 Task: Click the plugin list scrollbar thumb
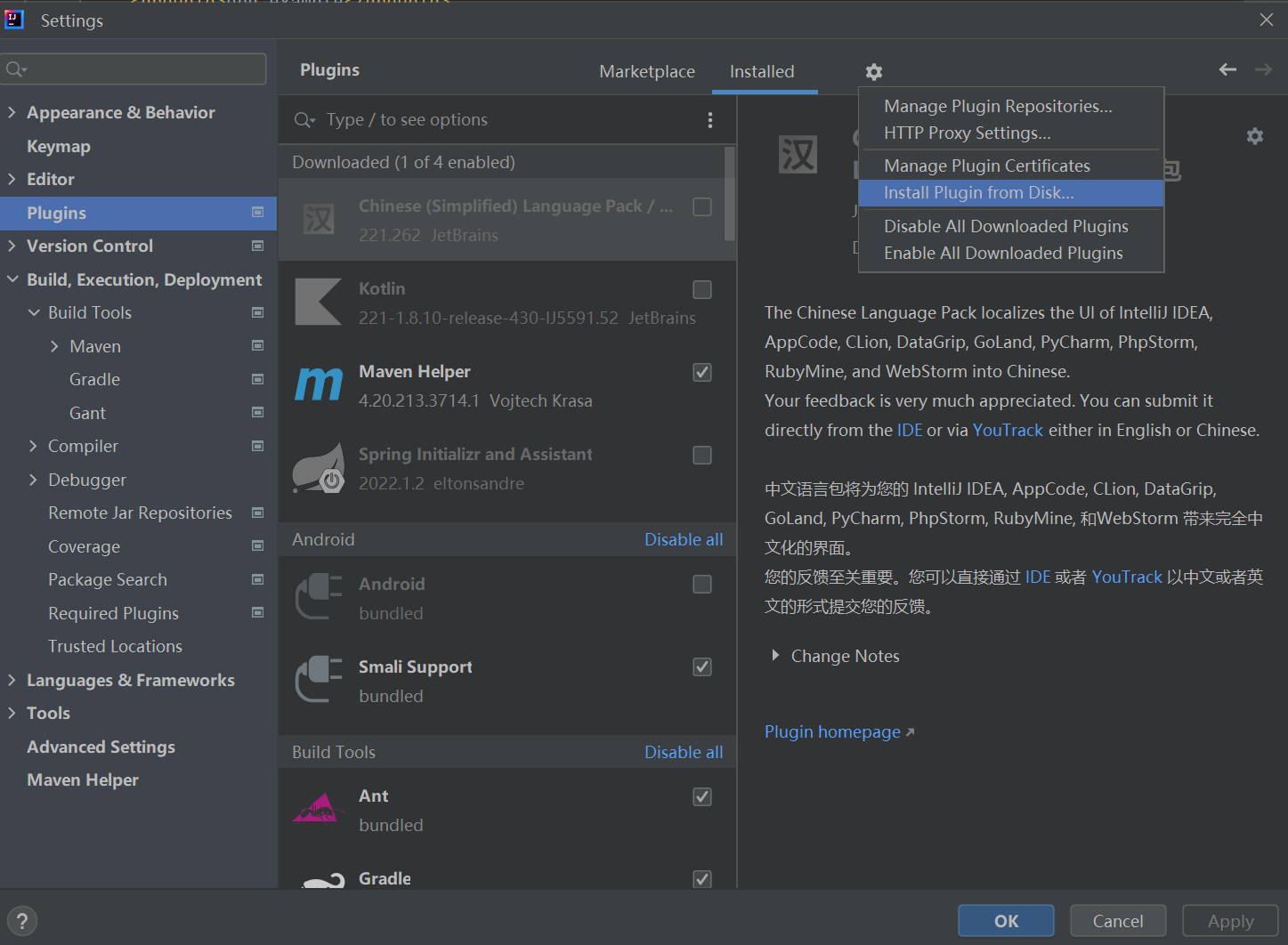coord(730,194)
